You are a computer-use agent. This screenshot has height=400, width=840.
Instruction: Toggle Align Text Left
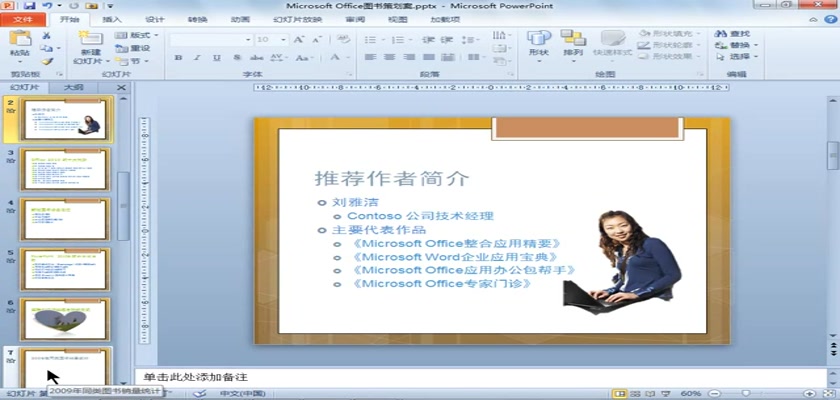click(x=371, y=57)
